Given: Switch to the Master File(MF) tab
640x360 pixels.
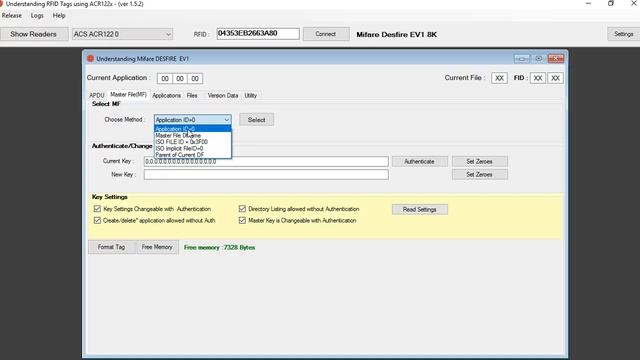Looking at the screenshot, I should click(128, 95).
